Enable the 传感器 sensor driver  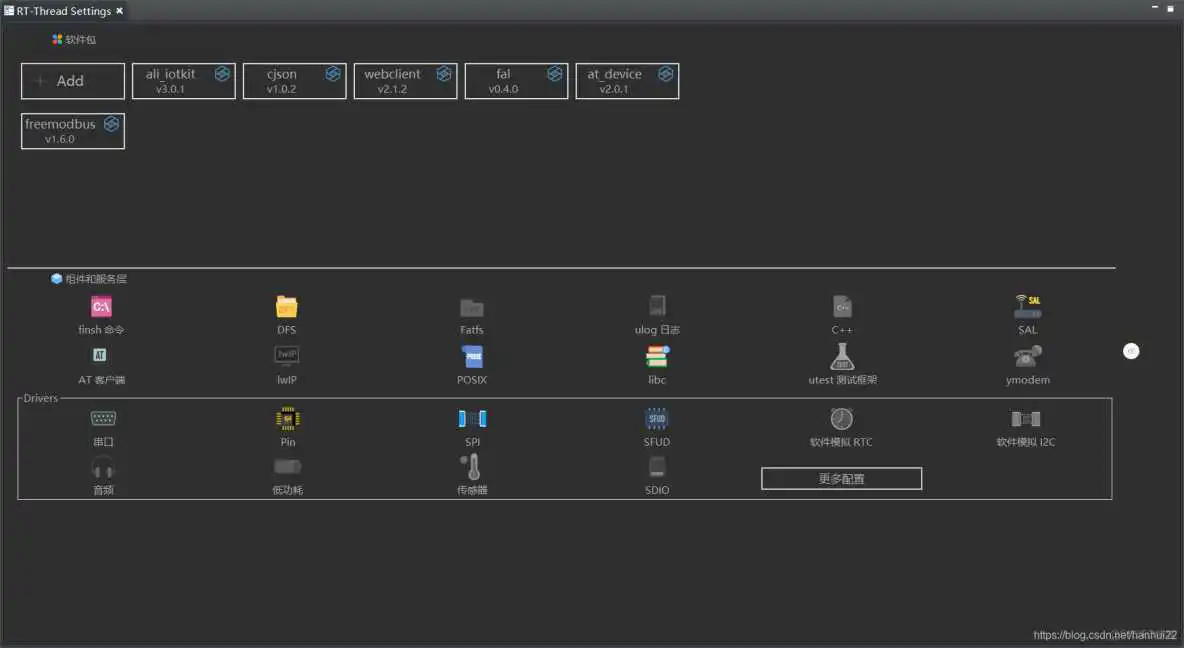pyautogui.click(x=471, y=466)
